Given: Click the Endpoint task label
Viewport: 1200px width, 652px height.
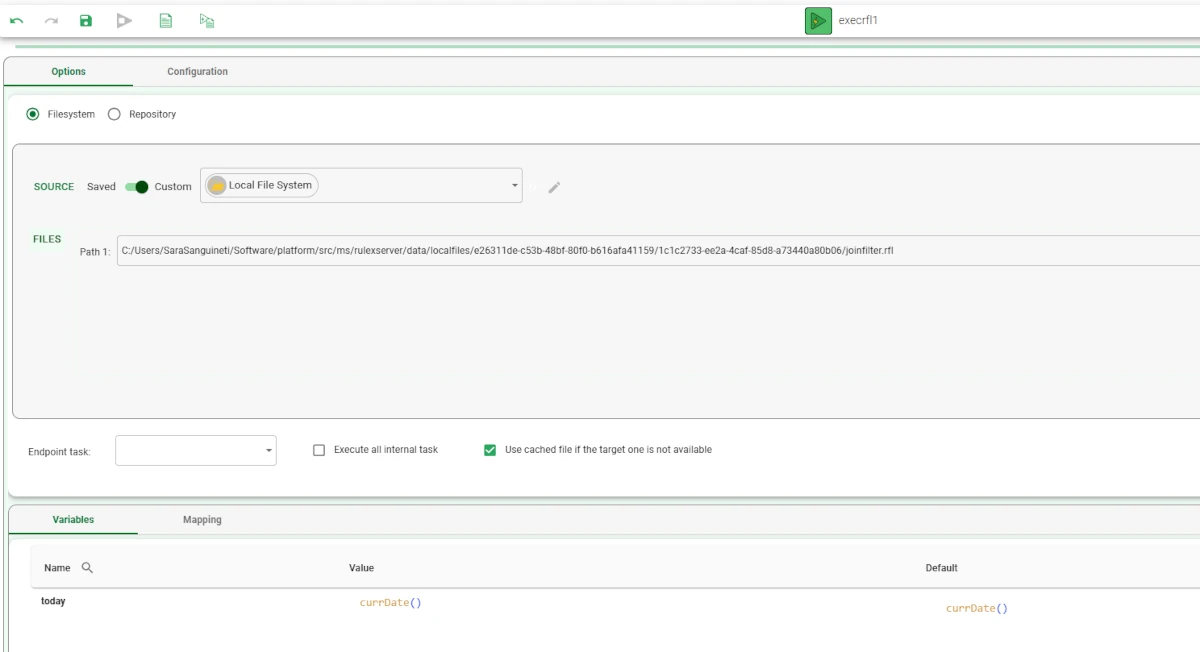Looking at the screenshot, I should point(59,452).
